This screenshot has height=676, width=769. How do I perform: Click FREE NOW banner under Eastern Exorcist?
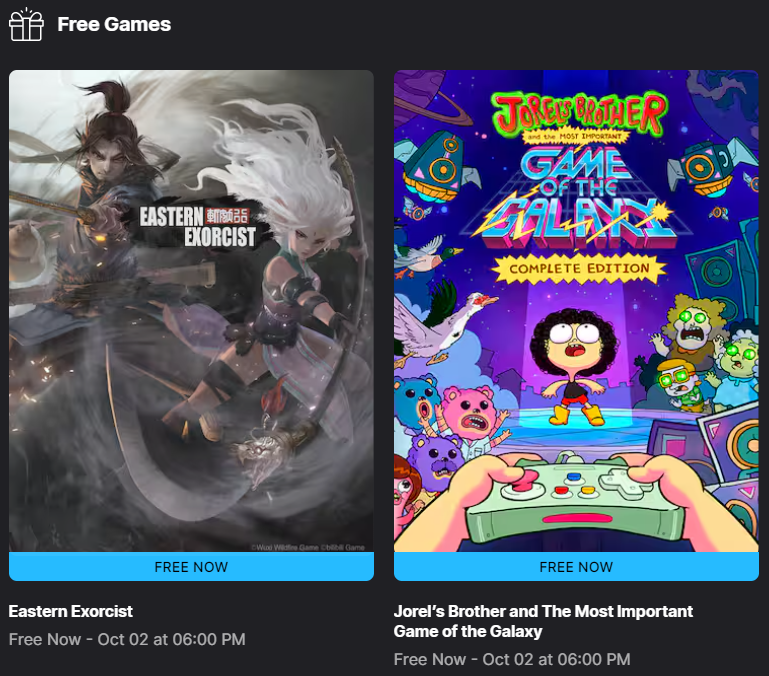(191, 567)
